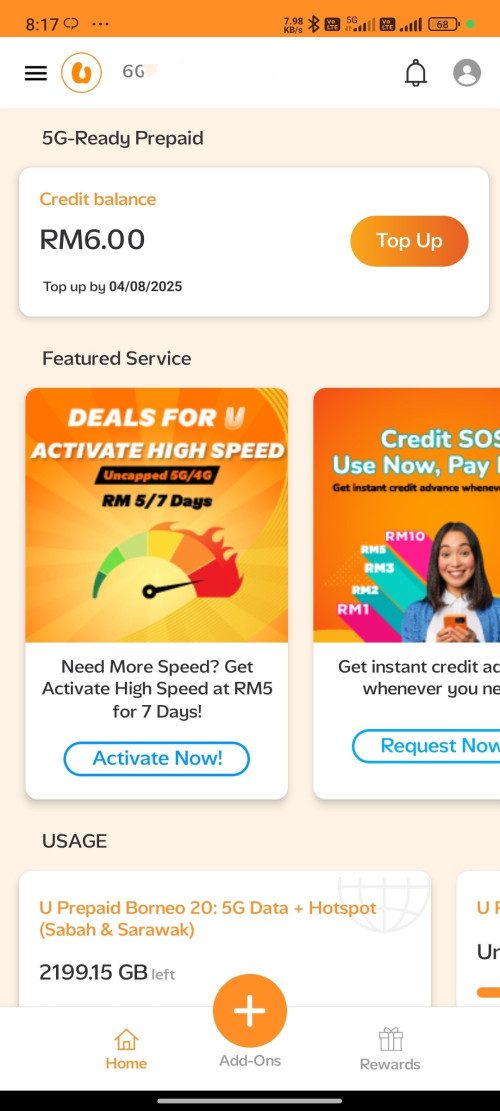Open the Credit SOS banner image
Viewport: 500px width, 1111px height.
(407, 515)
